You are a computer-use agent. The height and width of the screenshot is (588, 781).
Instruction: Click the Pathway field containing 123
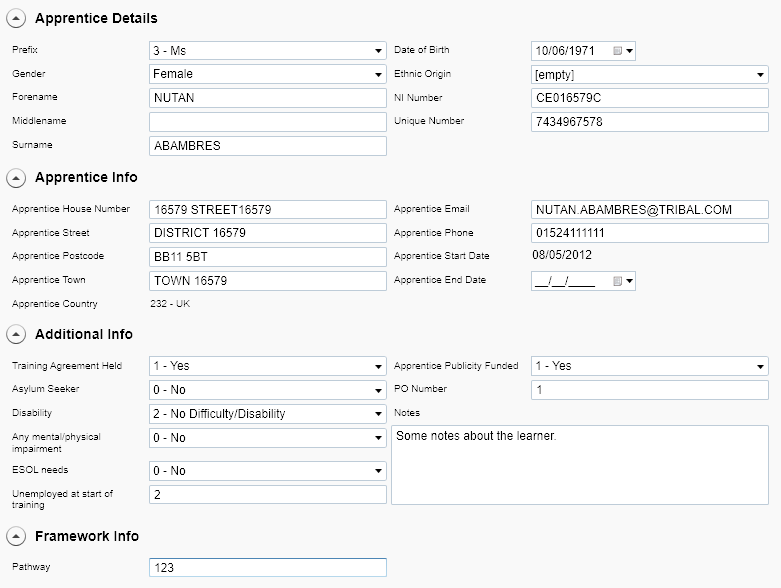tap(267, 568)
